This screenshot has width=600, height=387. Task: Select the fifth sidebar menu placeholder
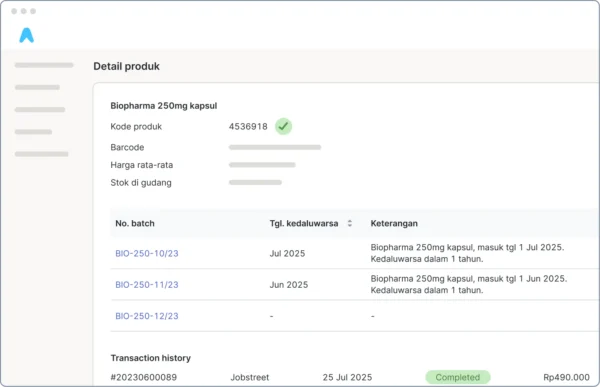[41, 154]
